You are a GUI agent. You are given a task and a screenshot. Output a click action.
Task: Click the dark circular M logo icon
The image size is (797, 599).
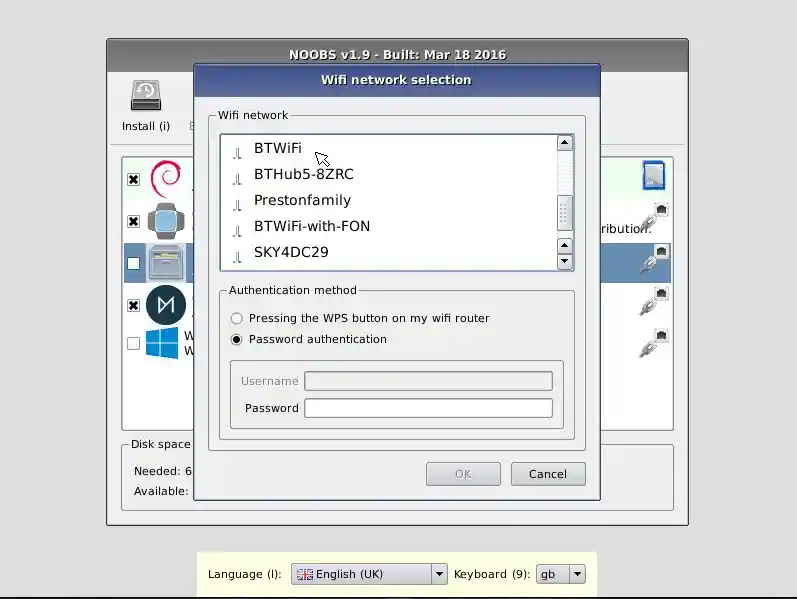pyautogui.click(x=166, y=305)
